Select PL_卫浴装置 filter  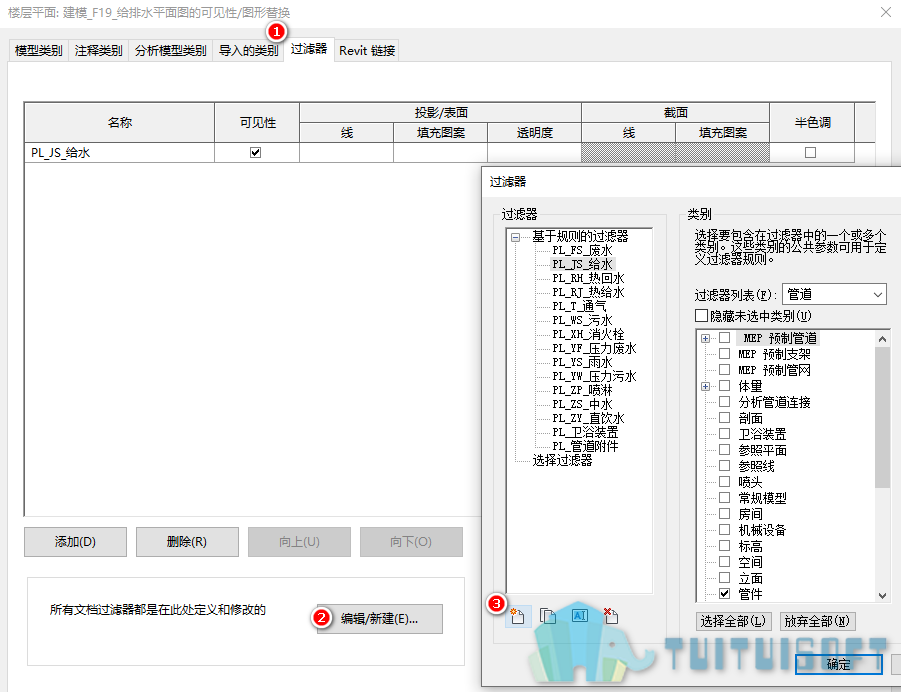585,432
